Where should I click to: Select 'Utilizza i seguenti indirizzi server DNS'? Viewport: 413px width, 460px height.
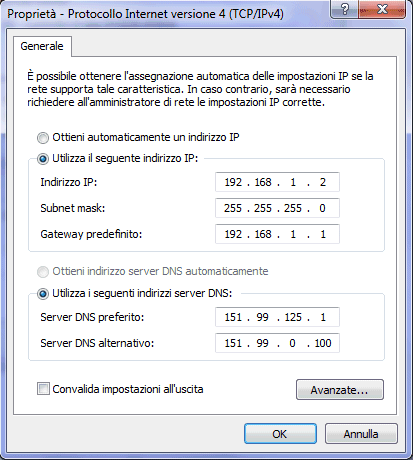[43, 294]
